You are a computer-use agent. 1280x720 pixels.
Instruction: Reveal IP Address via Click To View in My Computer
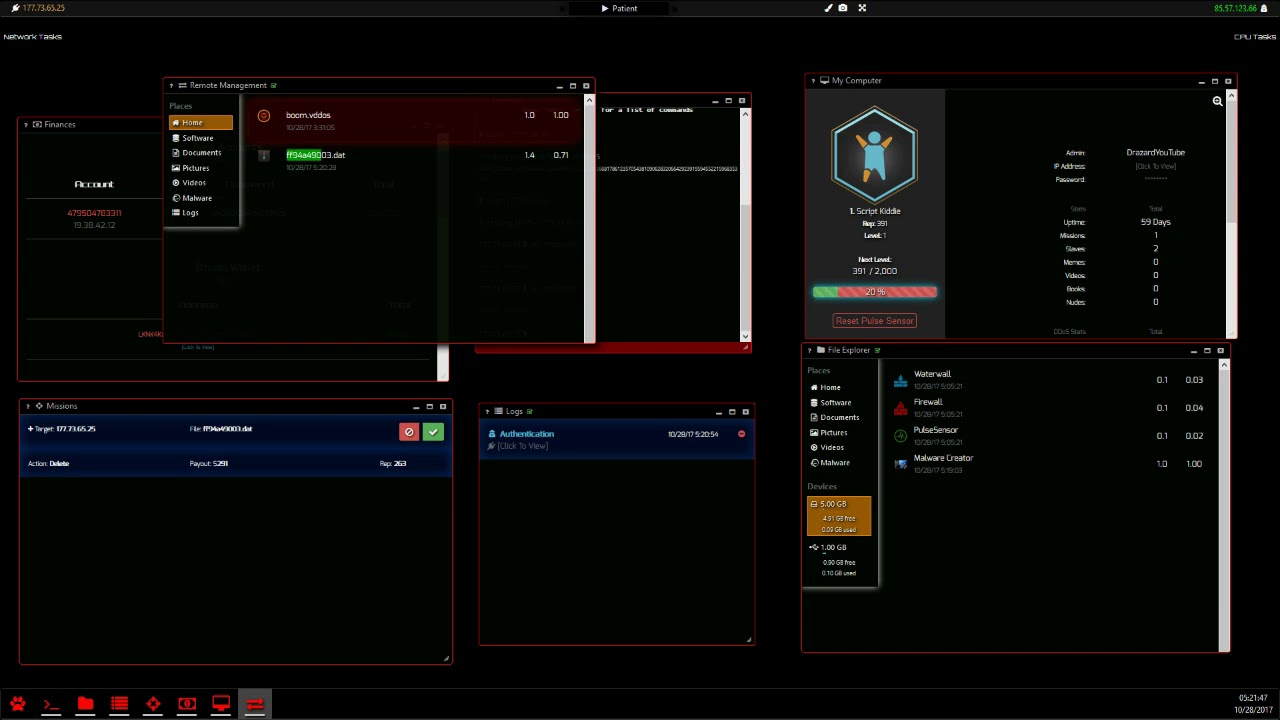[x=1155, y=166]
